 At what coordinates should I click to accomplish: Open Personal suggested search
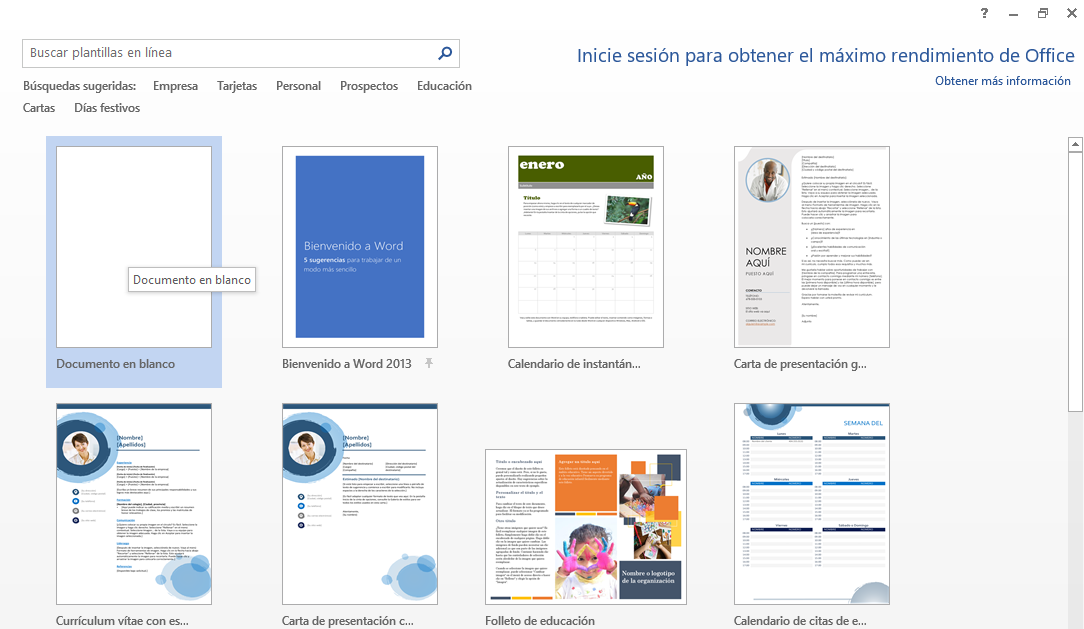pyautogui.click(x=298, y=86)
